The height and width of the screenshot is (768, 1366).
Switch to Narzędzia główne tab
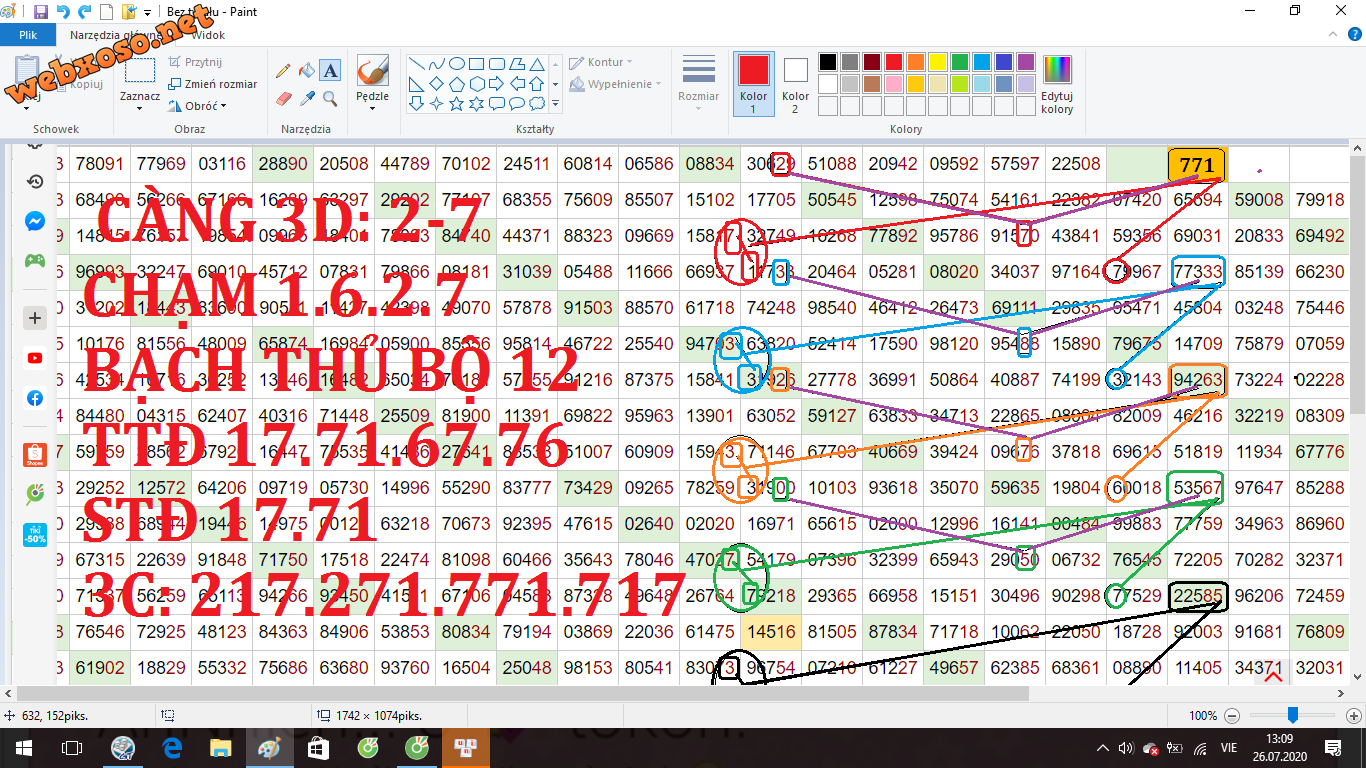point(118,34)
